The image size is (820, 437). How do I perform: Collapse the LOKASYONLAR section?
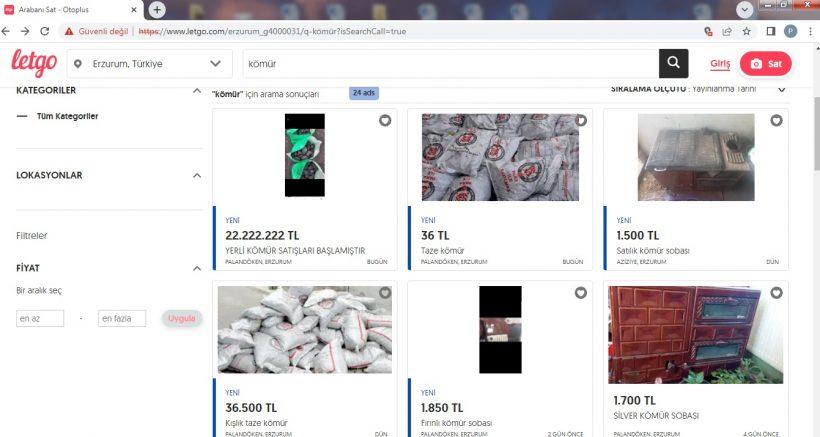point(196,176)
